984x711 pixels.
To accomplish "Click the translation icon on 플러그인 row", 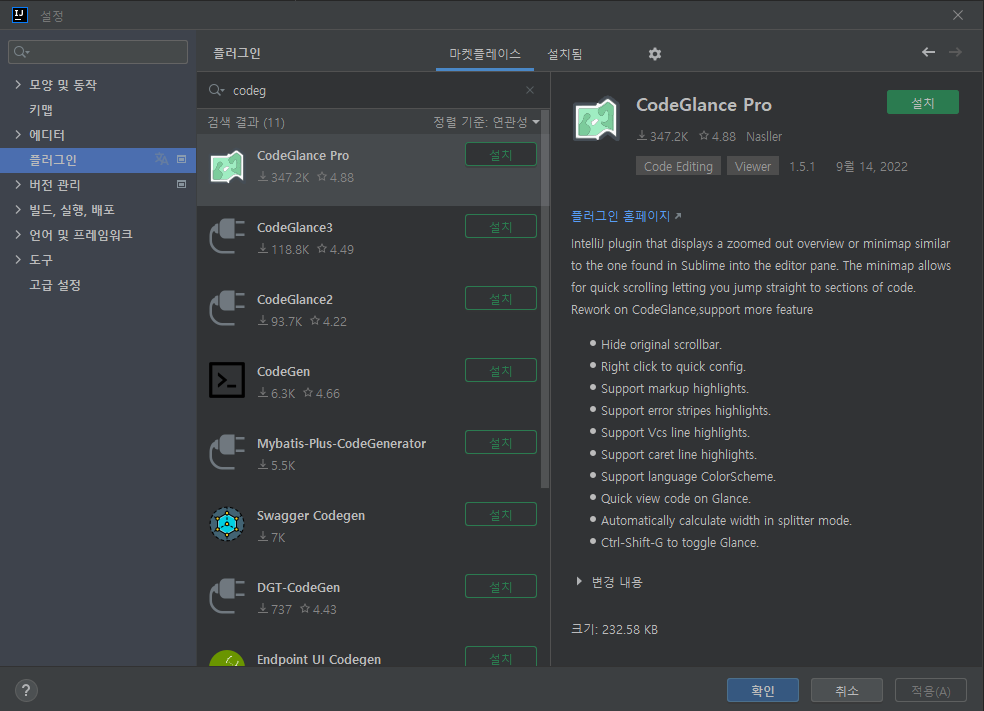I will [x=161, y=159].
